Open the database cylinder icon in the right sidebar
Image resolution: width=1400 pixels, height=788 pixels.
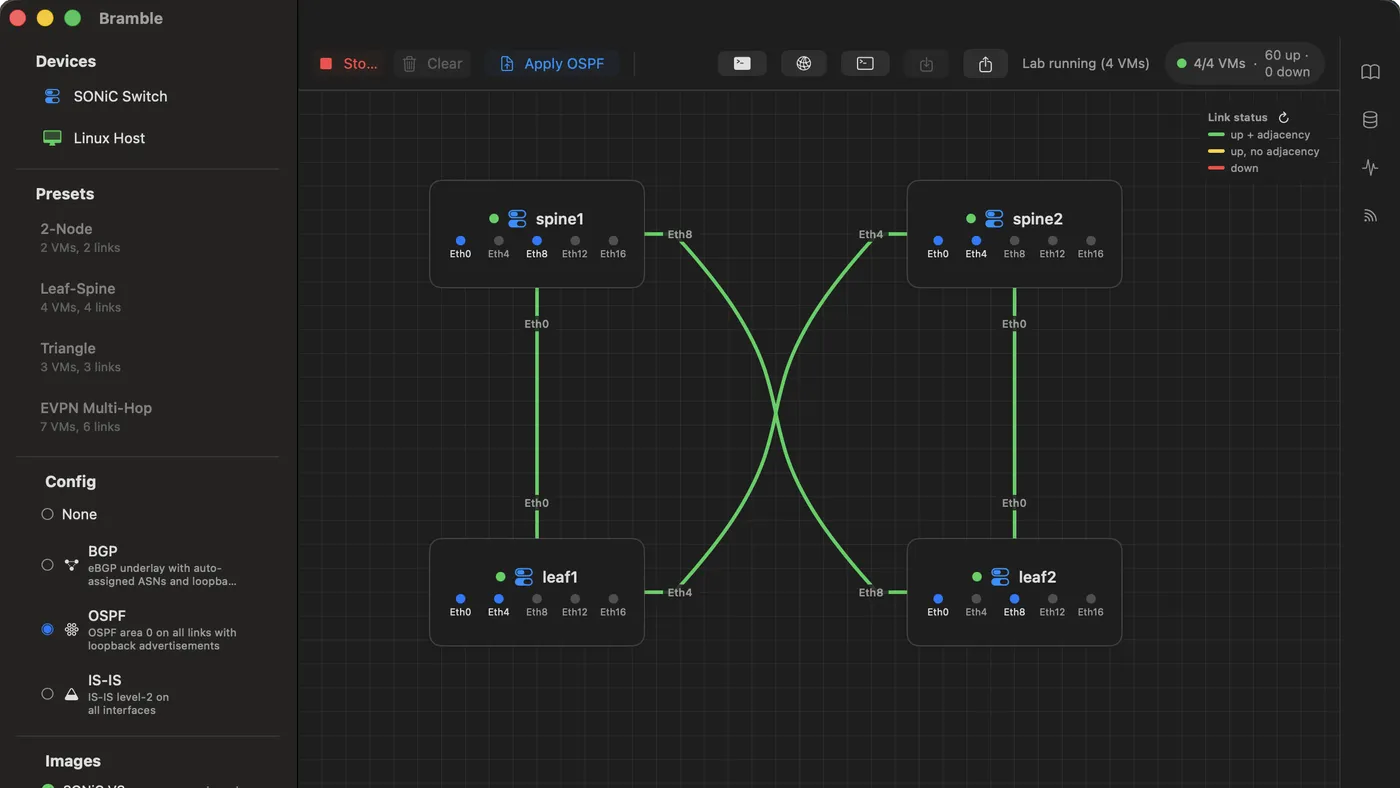[1370, 120]
